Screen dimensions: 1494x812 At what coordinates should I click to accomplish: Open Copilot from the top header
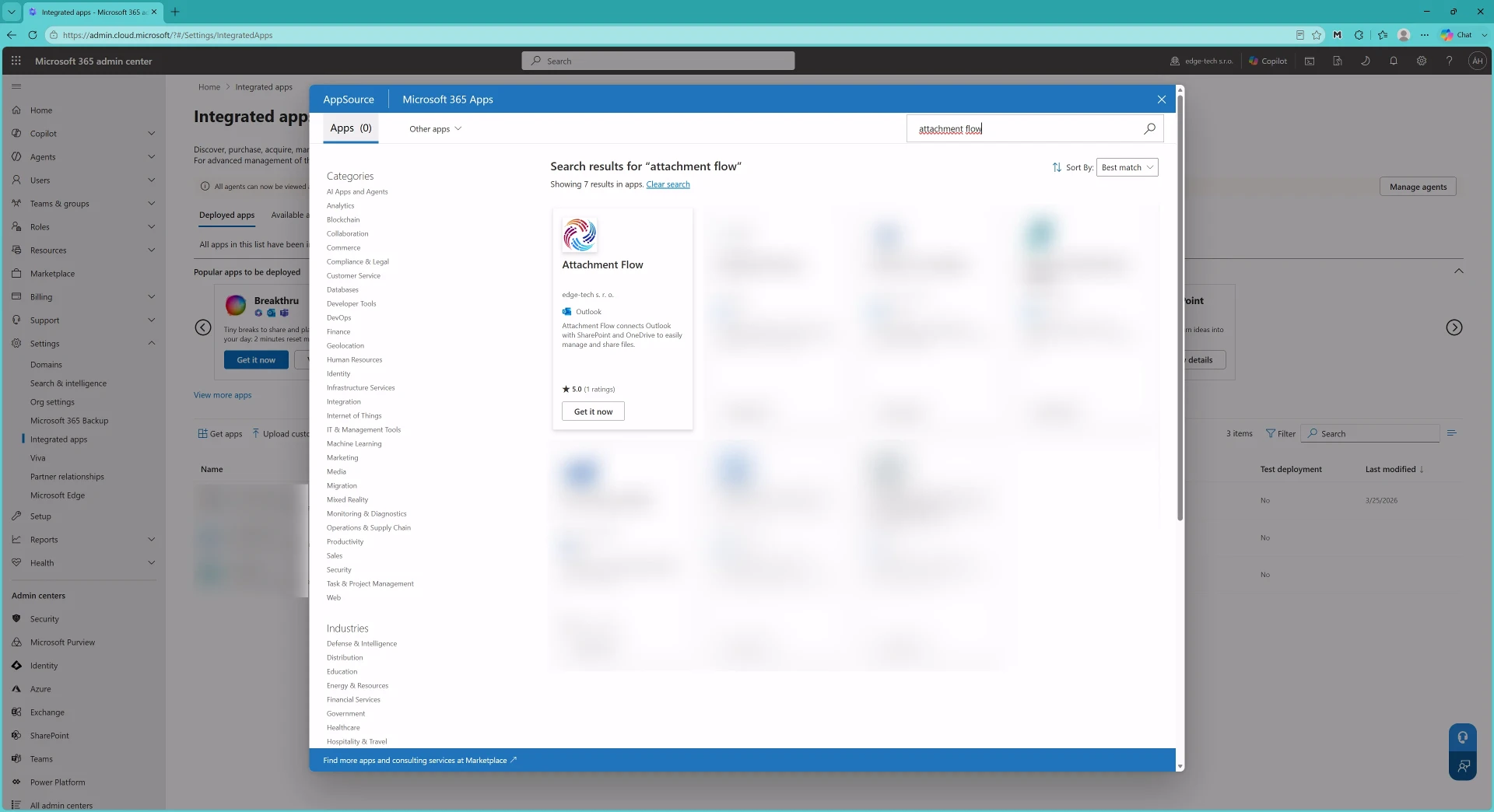pyautogui.click(x=1268, y=61)
